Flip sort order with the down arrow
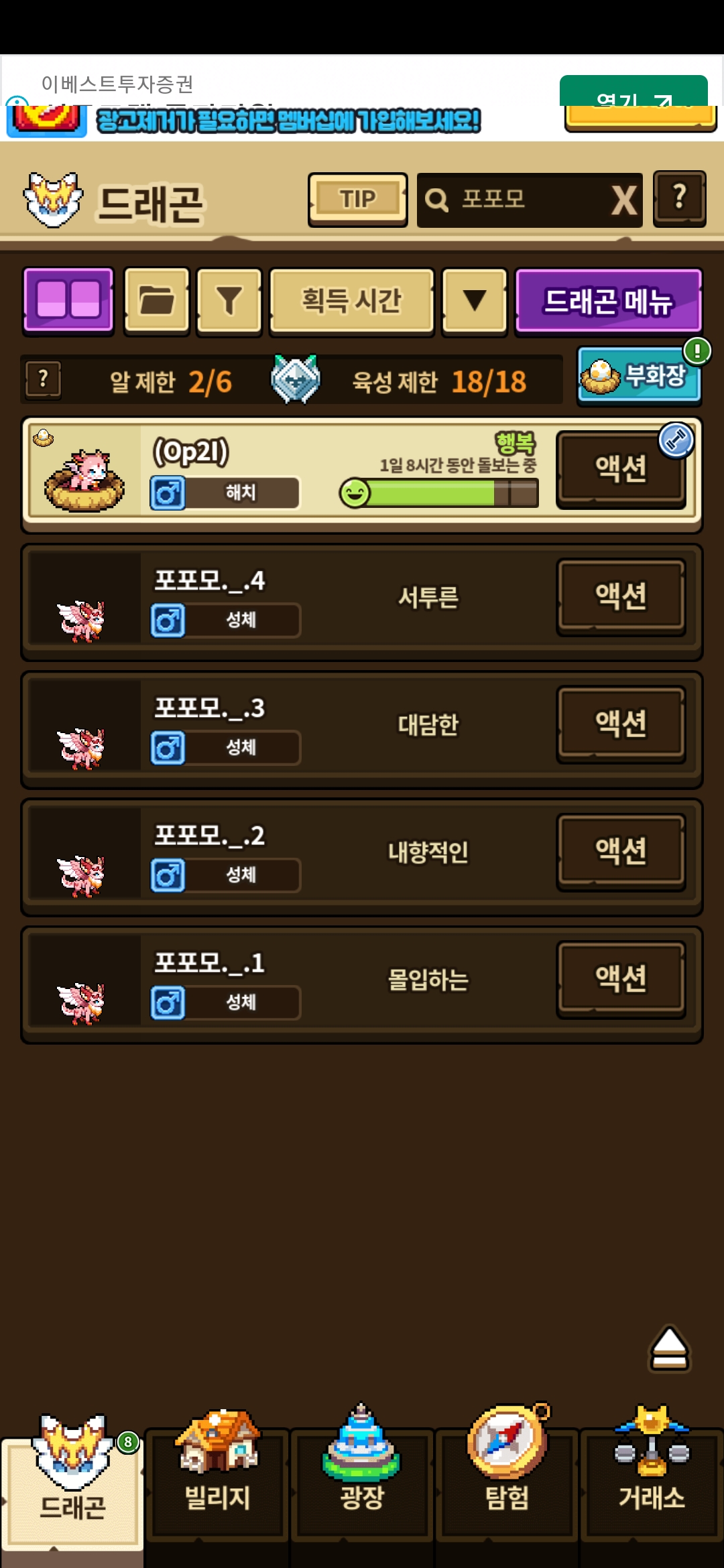The width and height of the screenshot is (724, 1568). coord(475,300)
